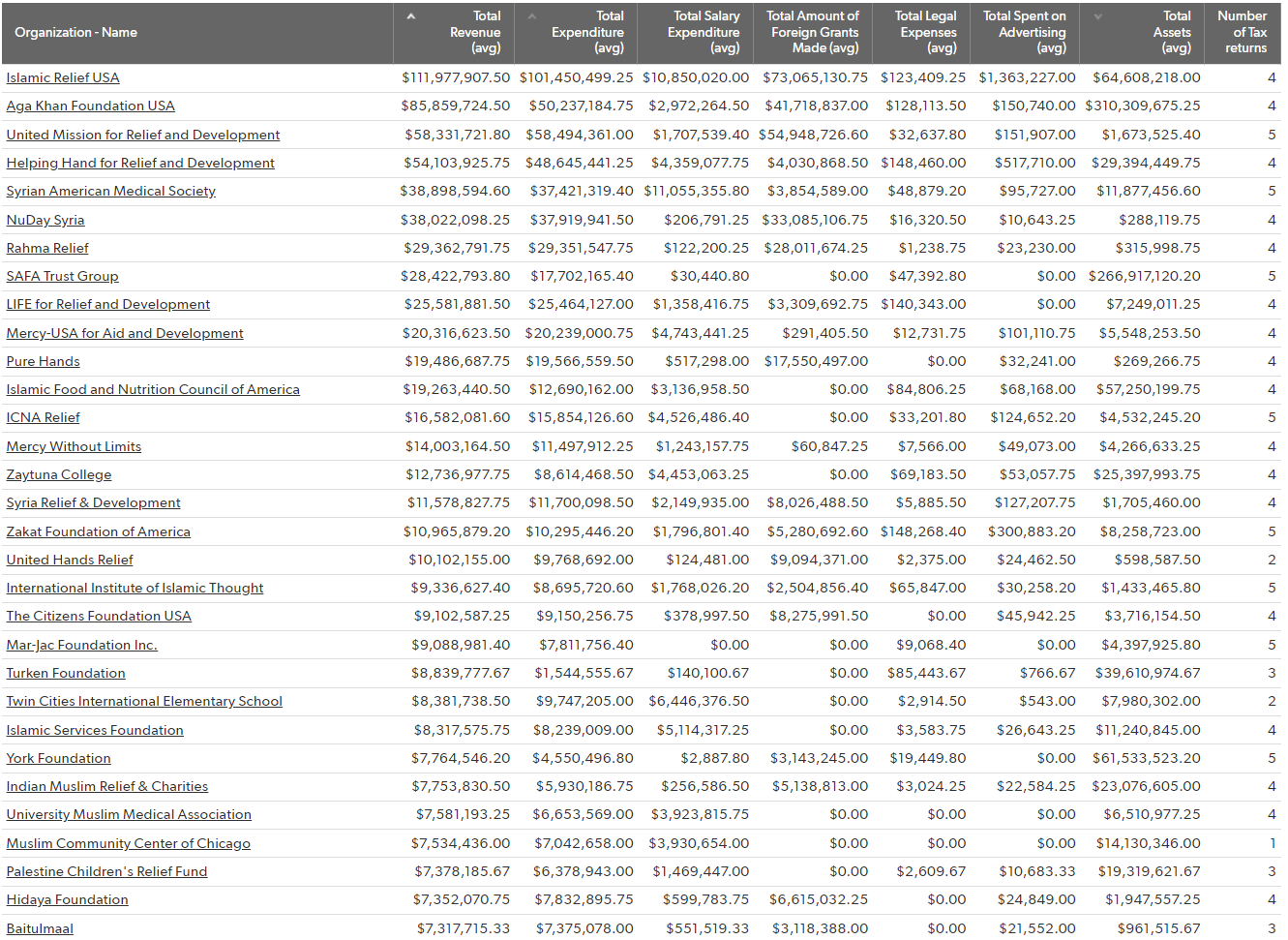The height and width of the screenshot is (940, 1288).
Task: Open Aga Khan Foundation USA organization
Action: tap(90, 106)
